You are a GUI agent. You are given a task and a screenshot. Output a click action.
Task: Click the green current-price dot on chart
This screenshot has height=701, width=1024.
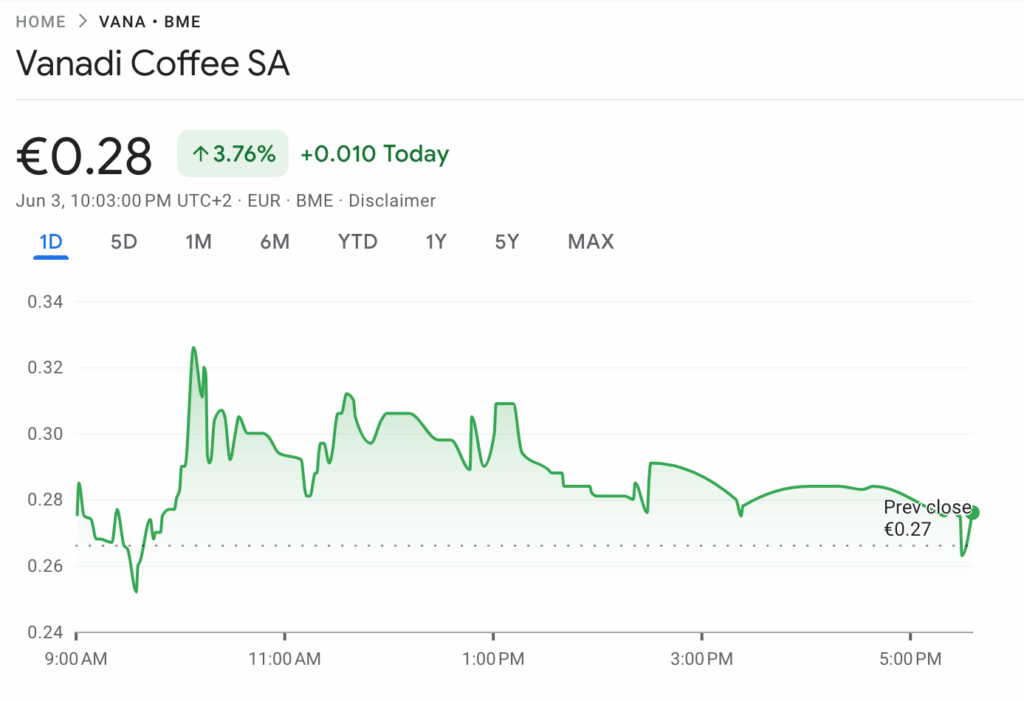click(x=974, y=513)
